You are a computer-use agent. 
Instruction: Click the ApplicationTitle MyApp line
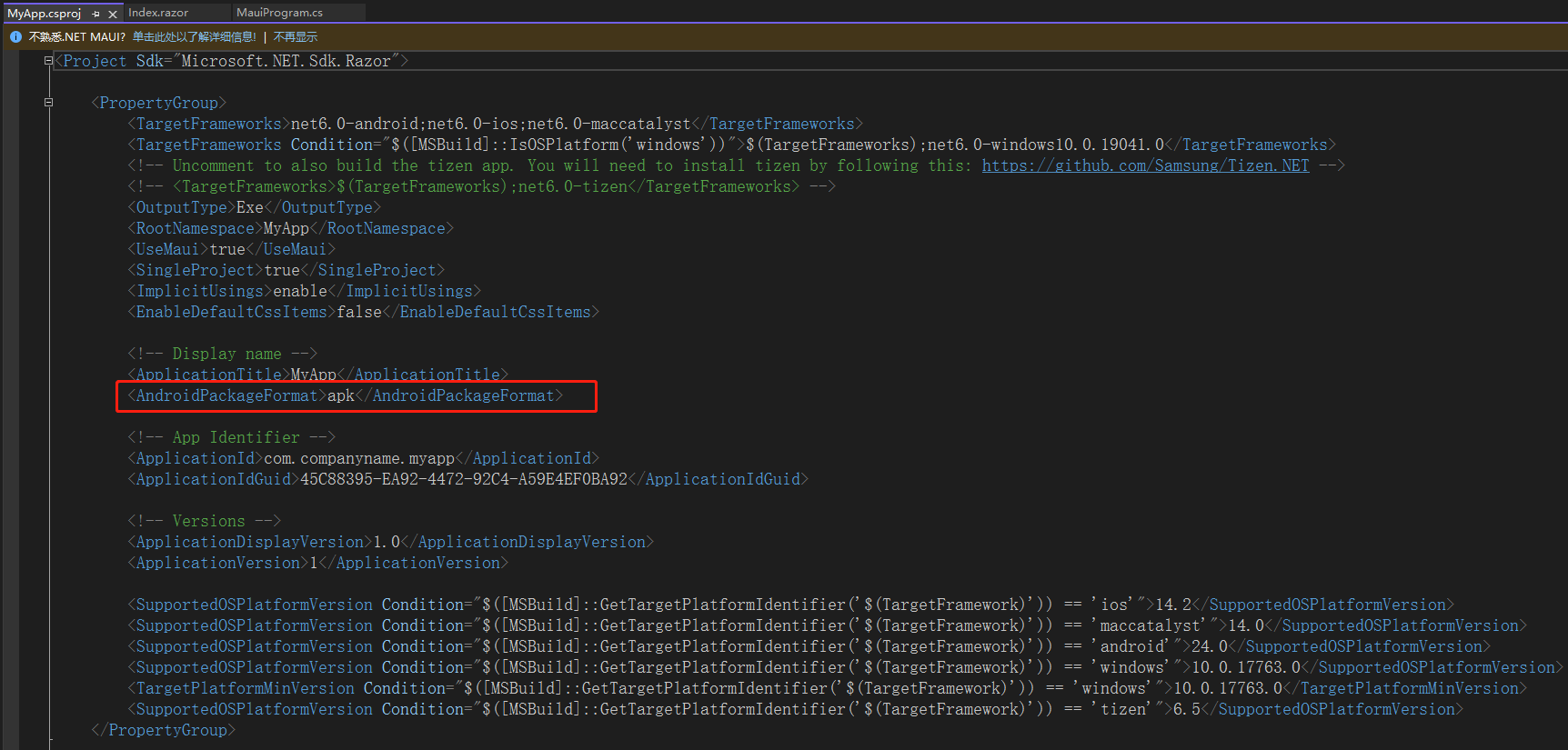point(318,375)
